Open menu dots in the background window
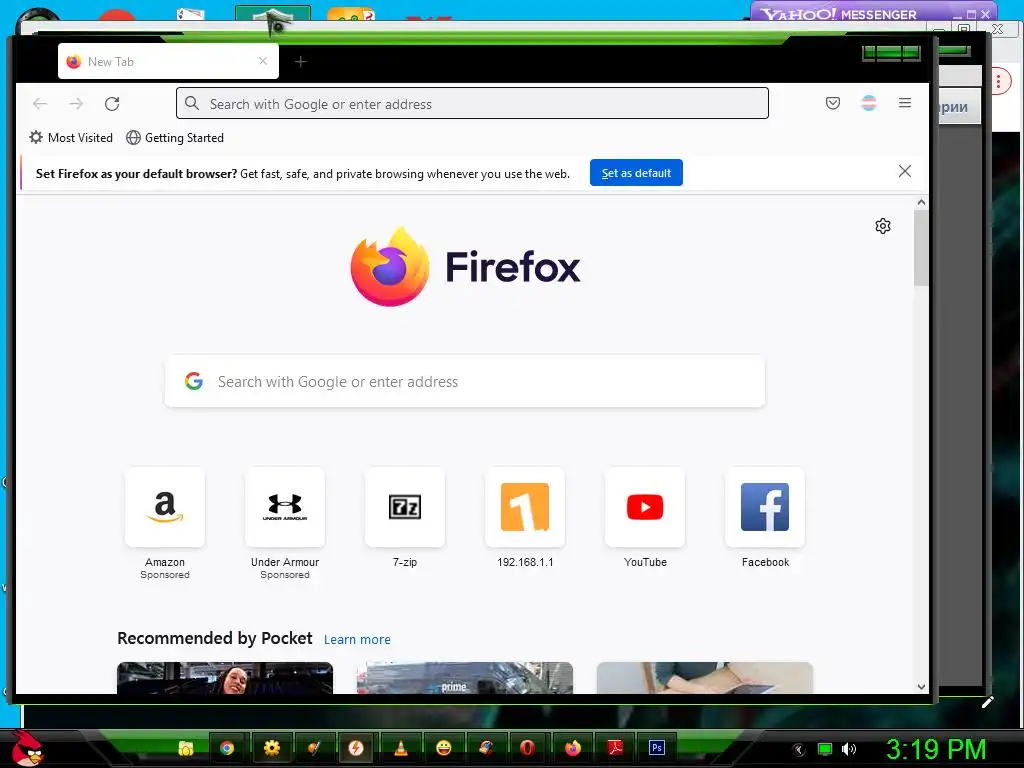Screen dimensions: 1024x768 pos(999,82)
